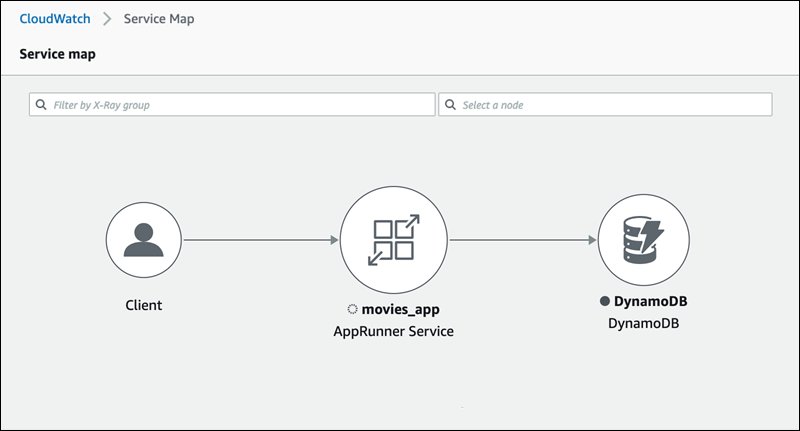Click the bold DynamoDB node name

point(650,301)
